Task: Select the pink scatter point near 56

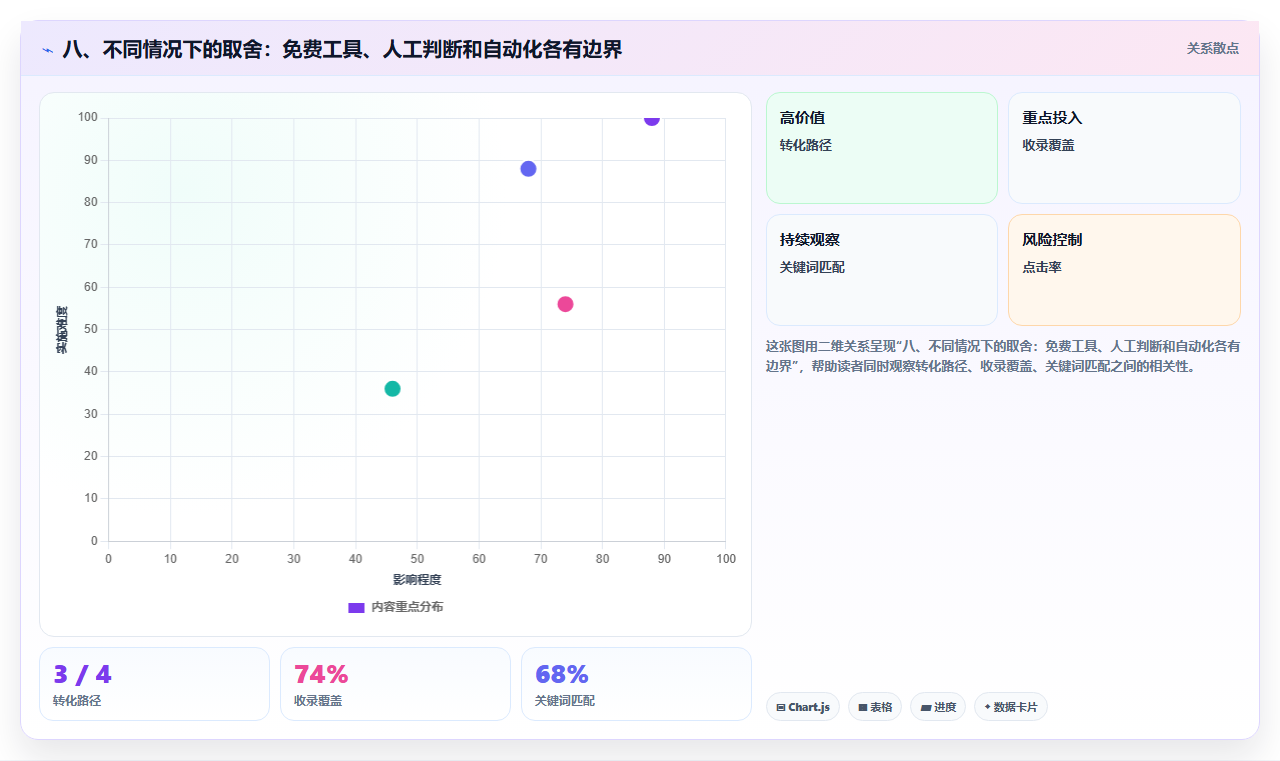Action: coord(565,304)
